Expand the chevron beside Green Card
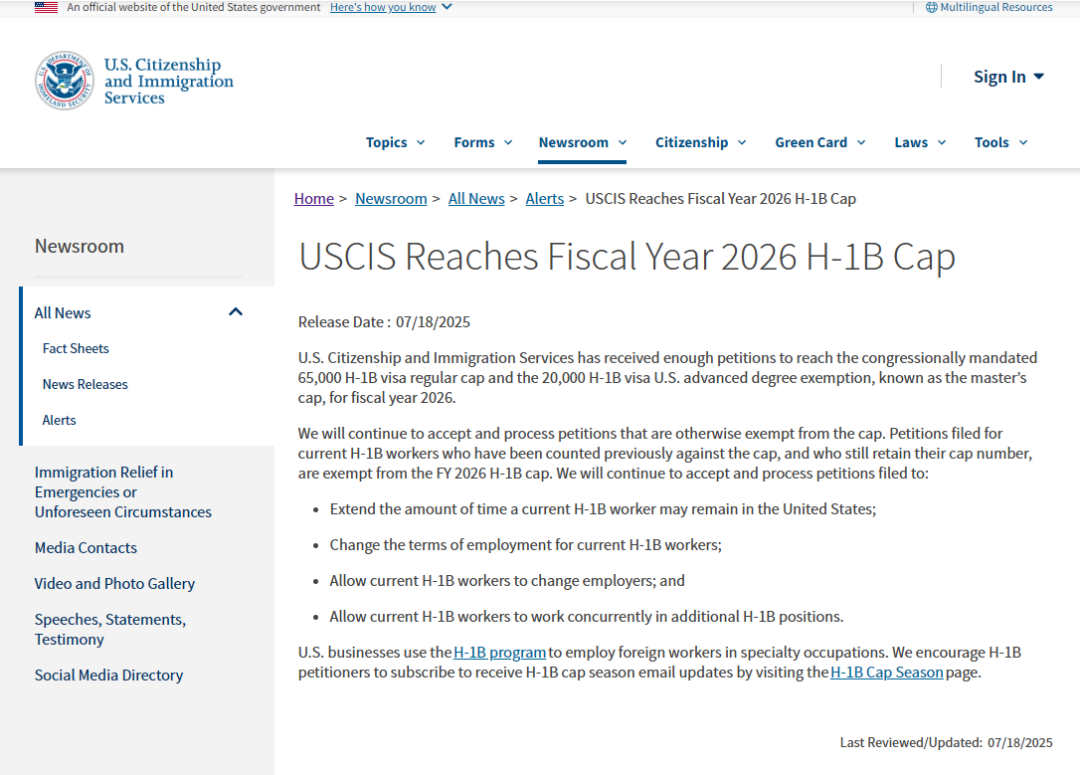The width and height of the screenshot is (1080, 775). pos(861,143)
